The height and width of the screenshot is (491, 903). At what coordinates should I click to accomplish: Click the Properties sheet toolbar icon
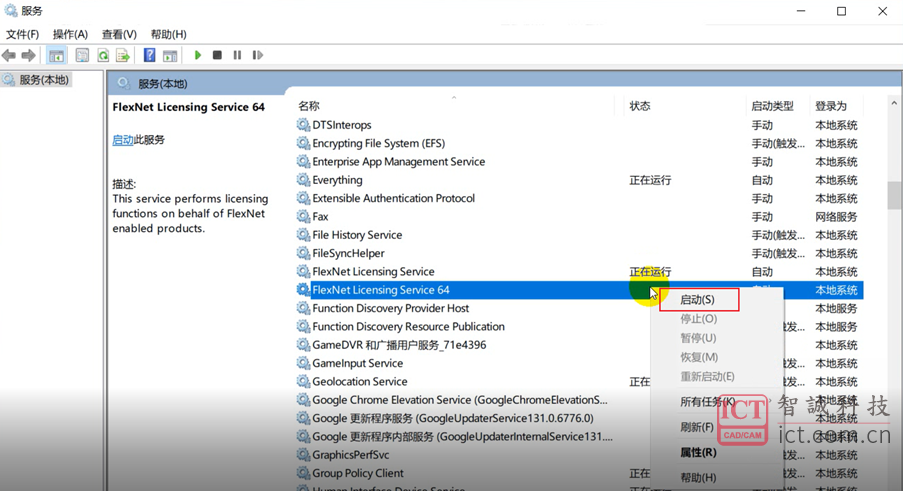click(x=82, y=55)
